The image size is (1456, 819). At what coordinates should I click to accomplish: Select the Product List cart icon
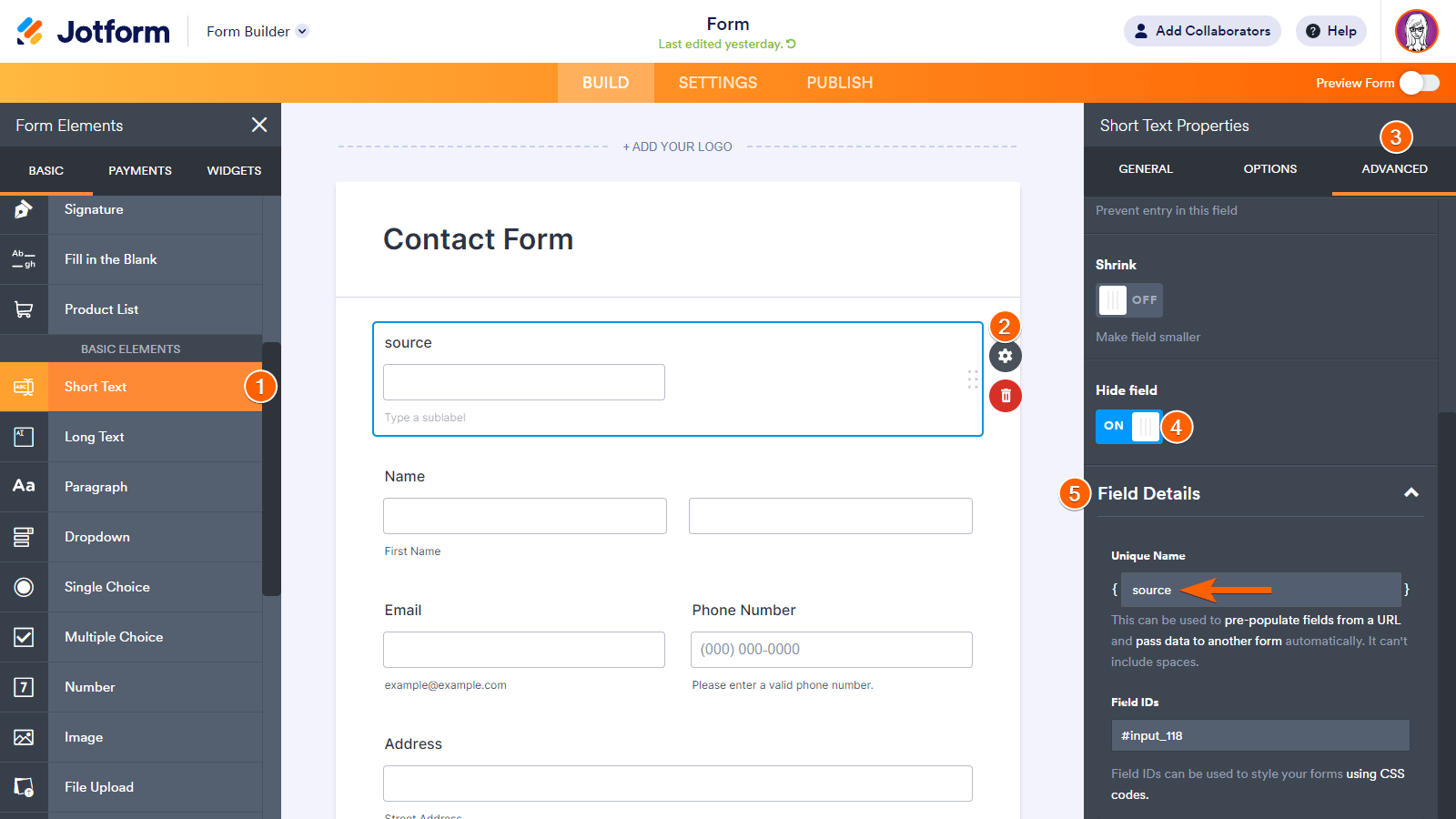[x=24, y=309]
